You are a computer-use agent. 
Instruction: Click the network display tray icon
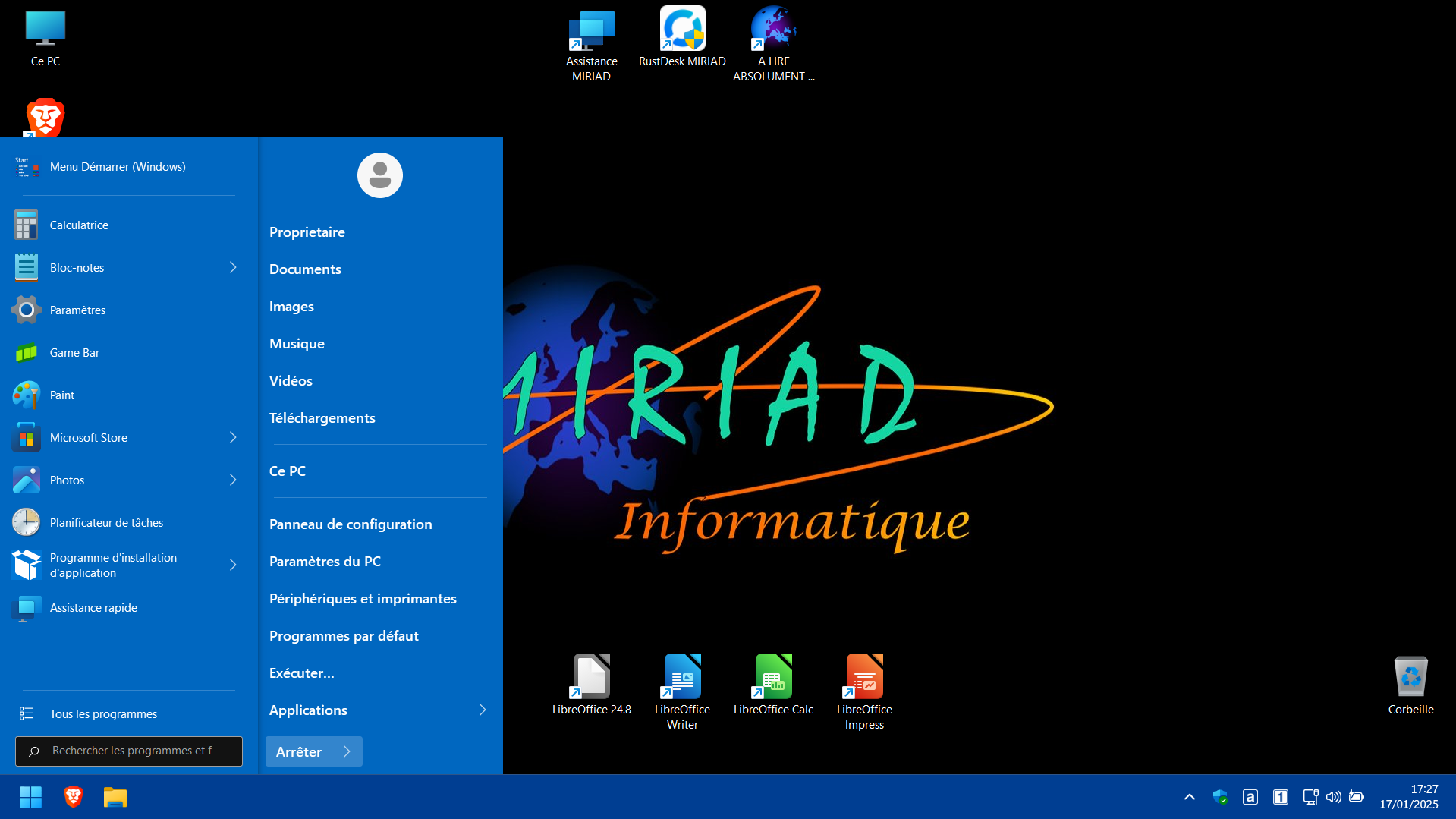click(1310, 797)
